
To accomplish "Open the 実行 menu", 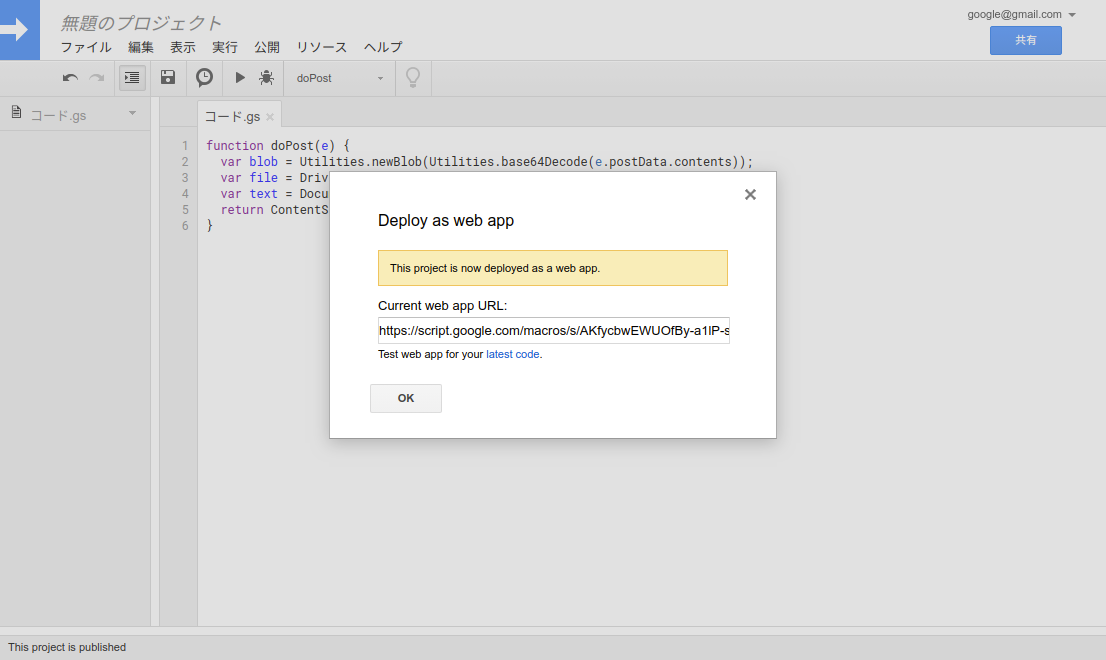I will [225, 47].
